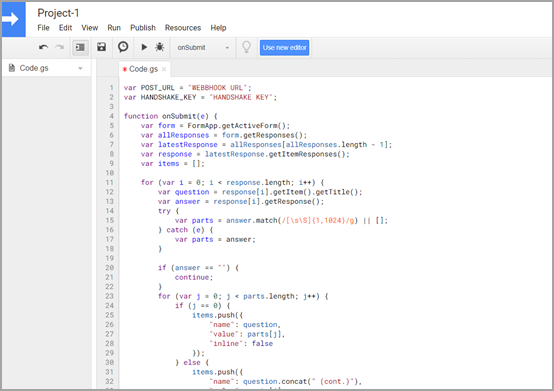The height and width of the screenshot is (391, 554).
Task: Debug the function with bug icon
Action: tap(160, 47)
